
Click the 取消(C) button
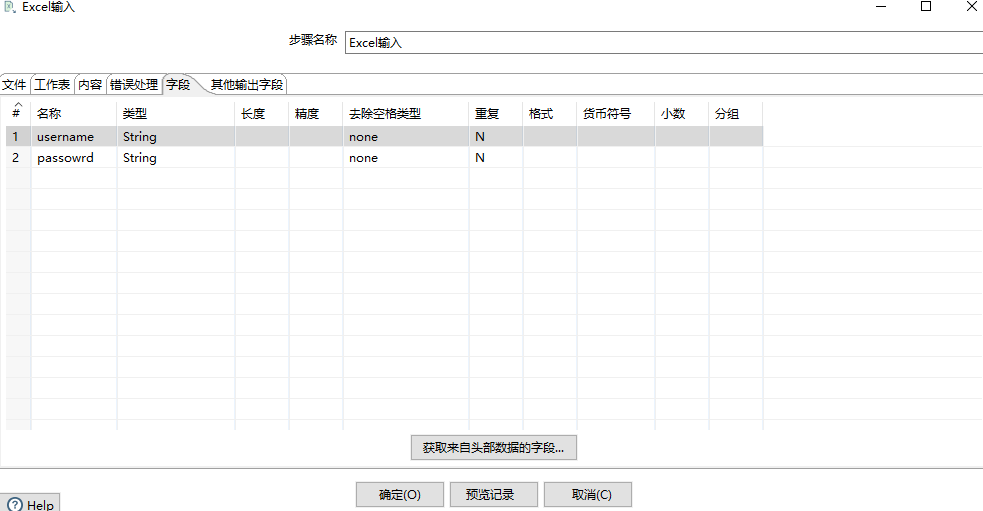588,495
